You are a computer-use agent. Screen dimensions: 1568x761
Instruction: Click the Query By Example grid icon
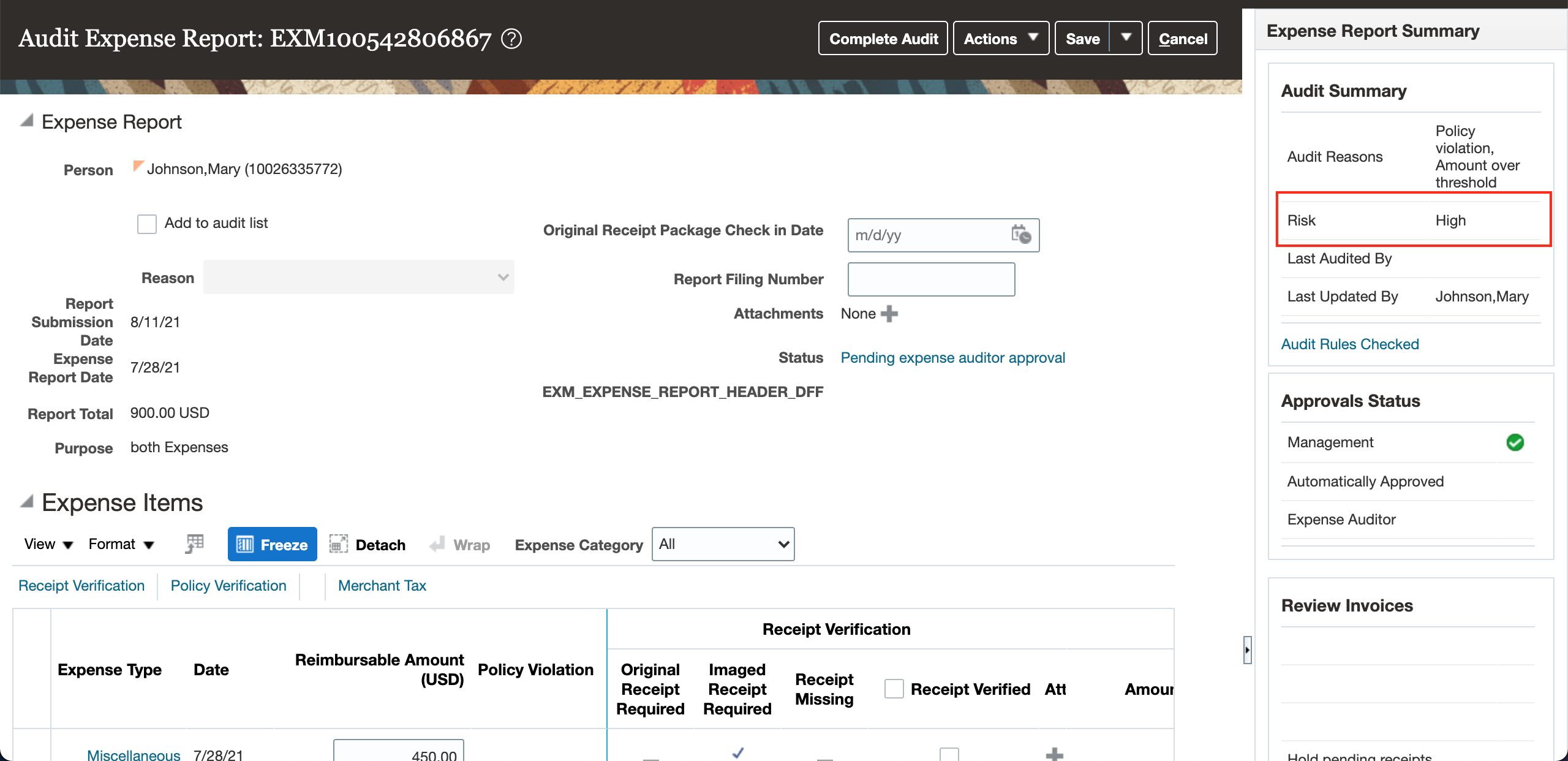[194, 543]
